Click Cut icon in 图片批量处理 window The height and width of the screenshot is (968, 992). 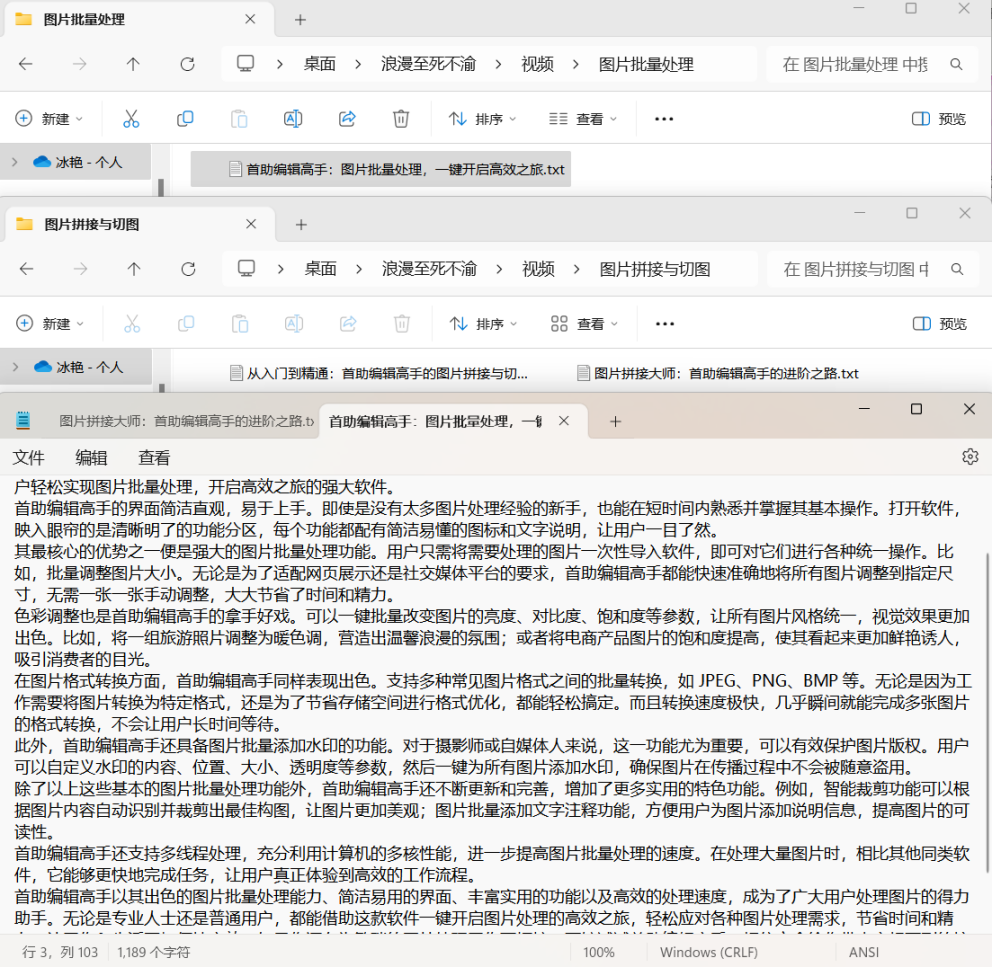(131, 119)
